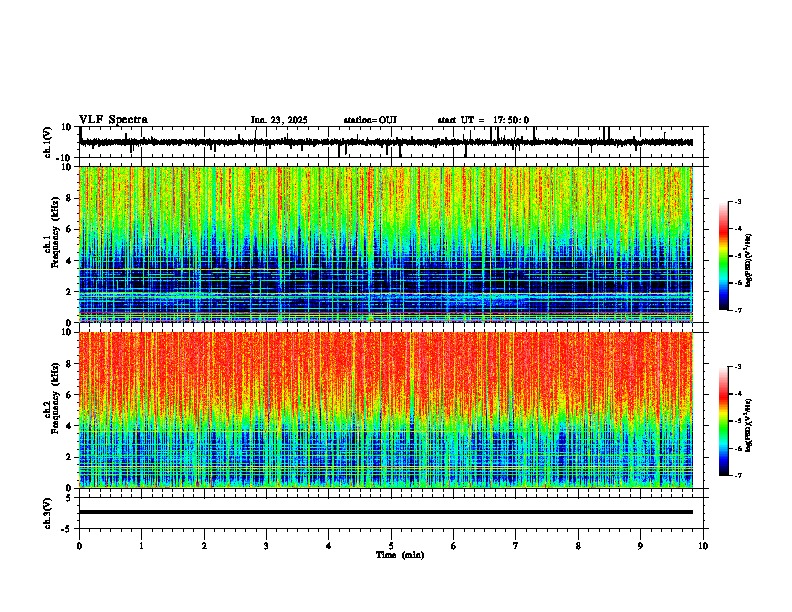Click the ch.1 "Frequency (kHz)" axis label
This screenshot has width=792, height=612.
click(x=55, y=233)
